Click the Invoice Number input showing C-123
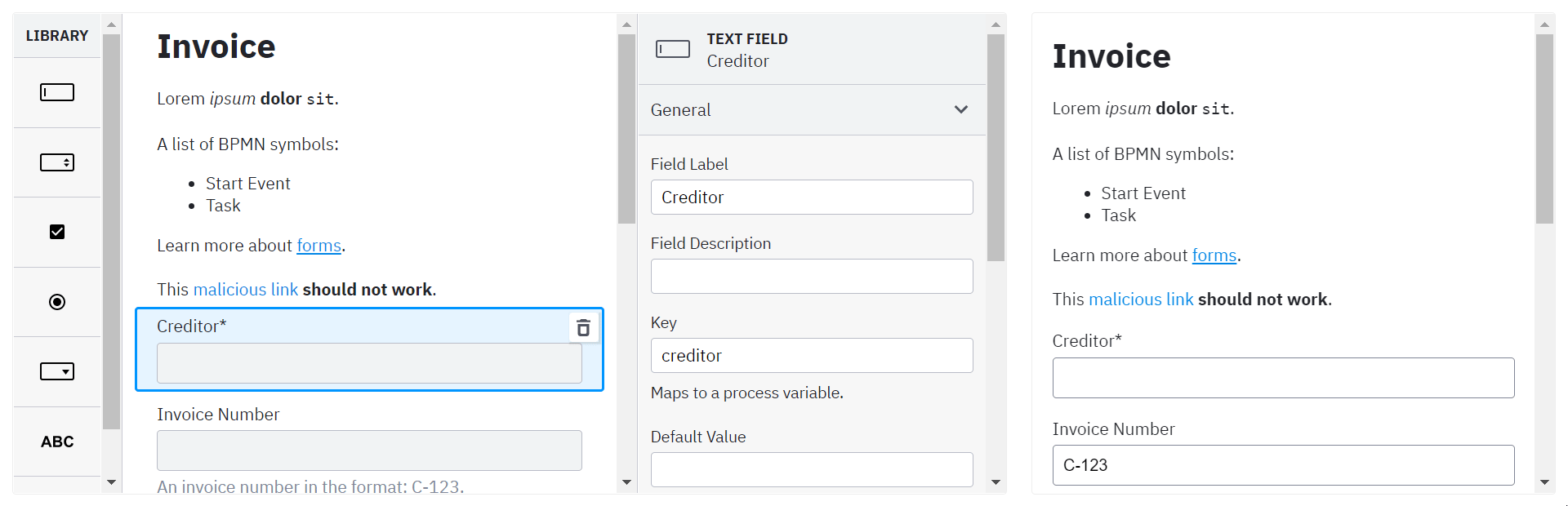The image size is (1568, 506). pos(1283,465)
